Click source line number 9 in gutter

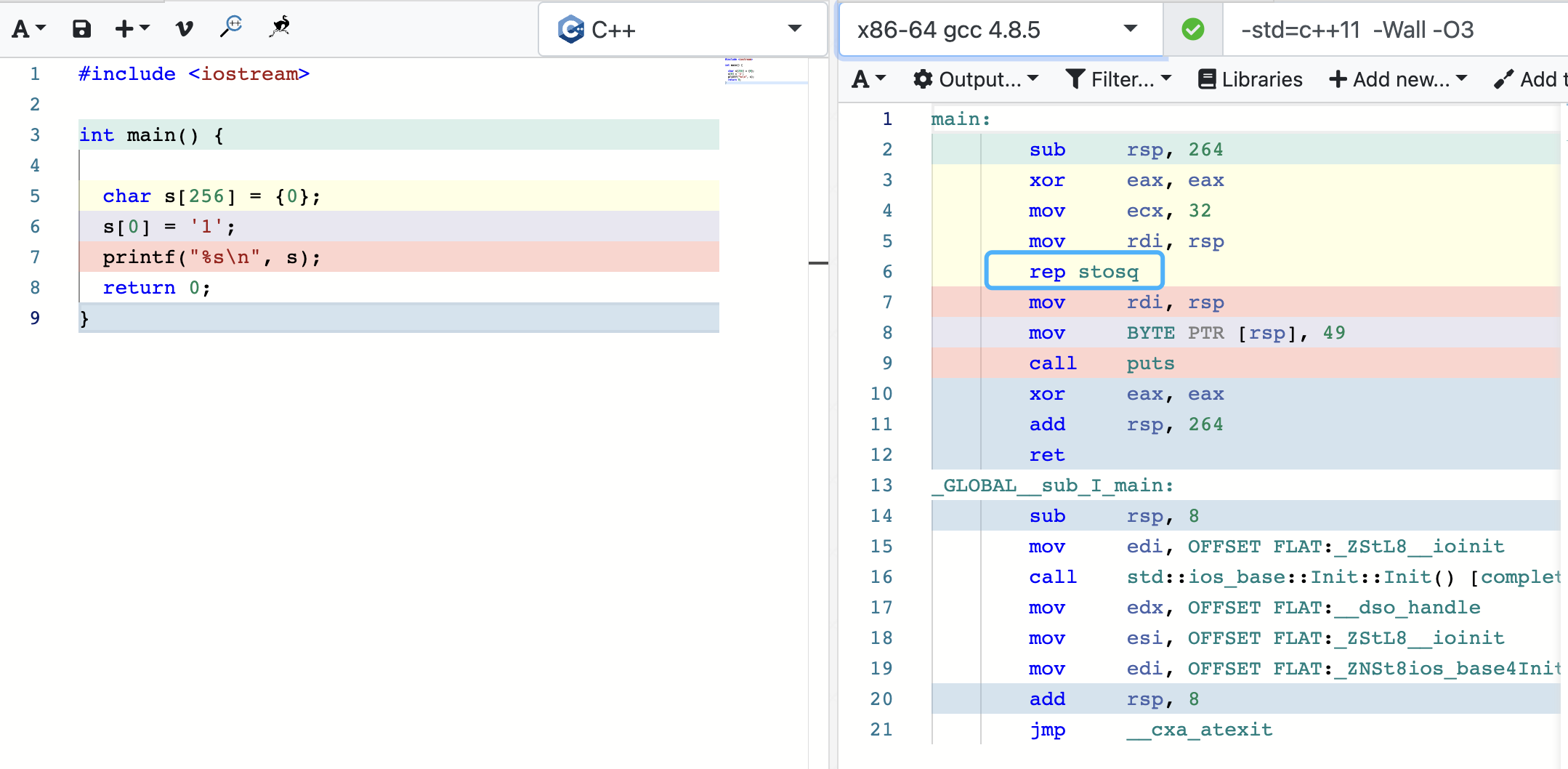[35, 318]
